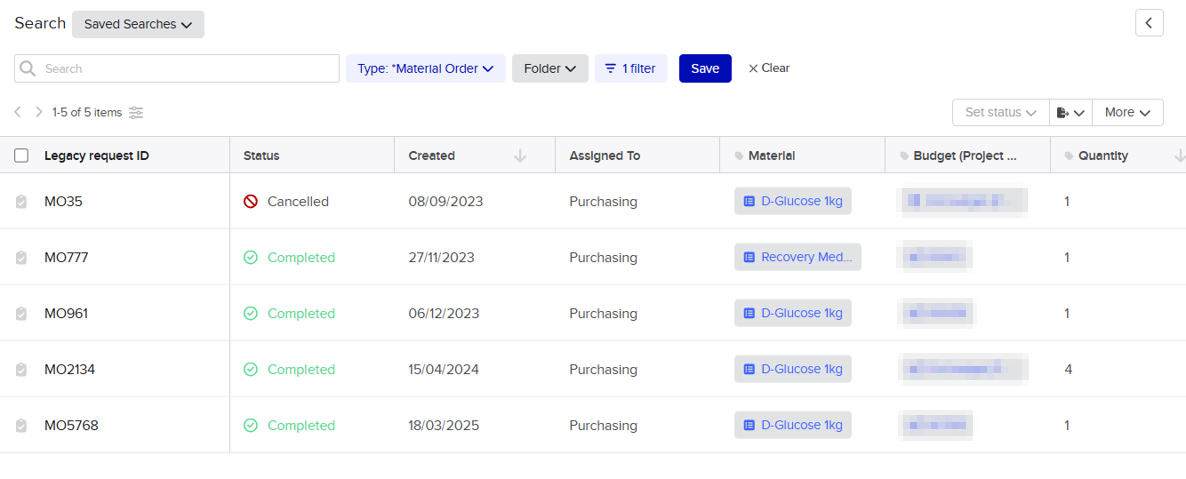Open the 1 filter panel

pyautogui.click(x=630, y=69)
